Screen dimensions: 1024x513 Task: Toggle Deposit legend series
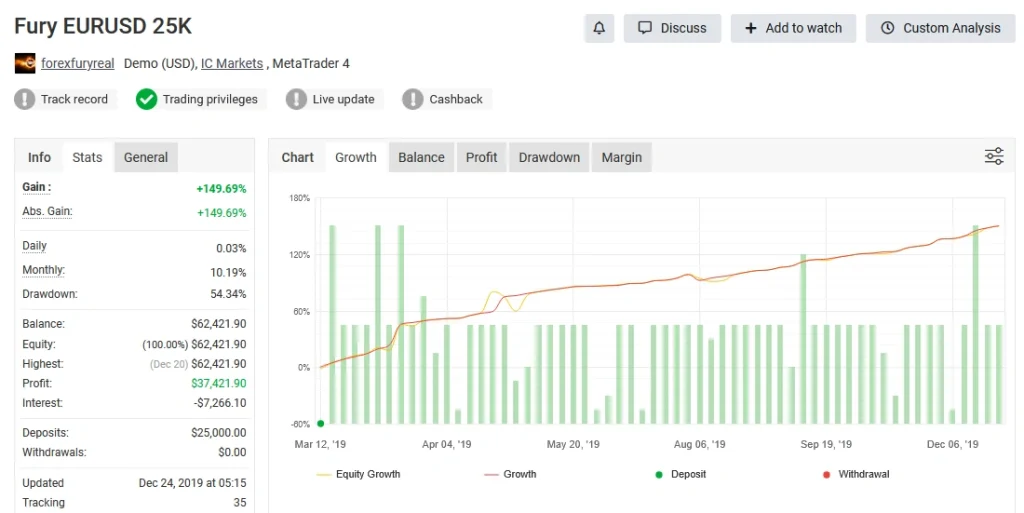pyautogui.click(x=680, y=474)
